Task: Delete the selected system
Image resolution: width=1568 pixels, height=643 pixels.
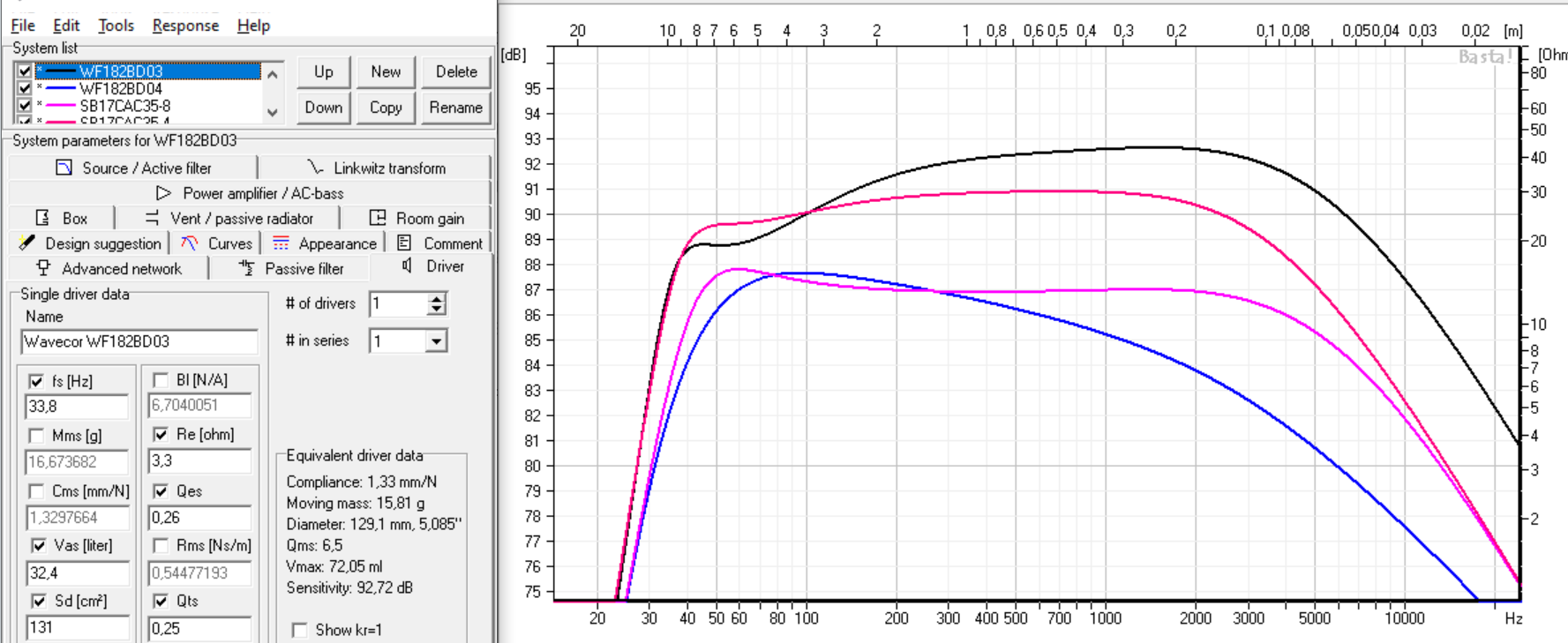Action: click(456, 71)
